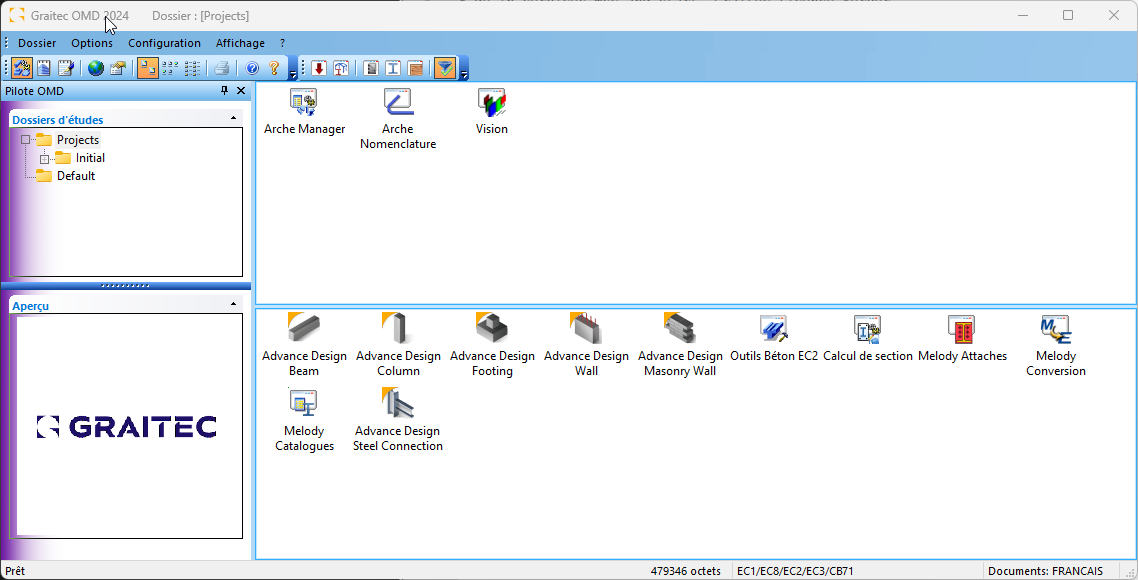Click Documents: FRANCAIS in status bar

coord(1045,571)
